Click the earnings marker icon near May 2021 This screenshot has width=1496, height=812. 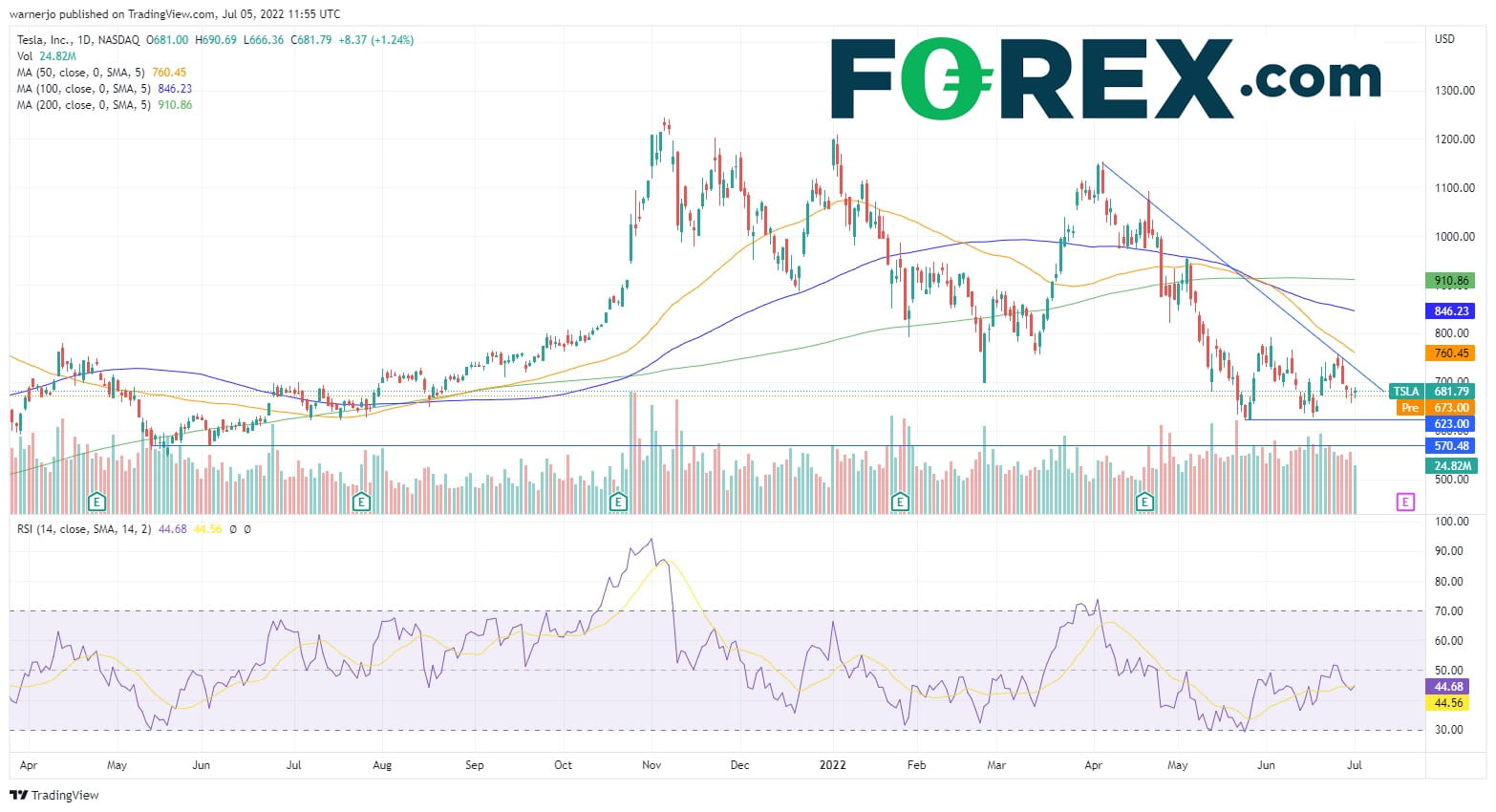[96, 501]
